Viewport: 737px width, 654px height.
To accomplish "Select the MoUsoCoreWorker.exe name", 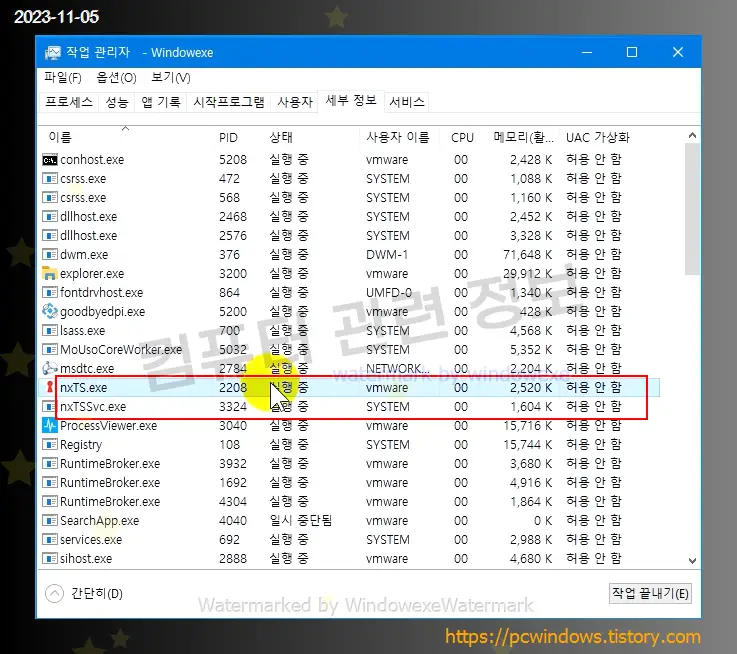I will [x=121, y=350].
